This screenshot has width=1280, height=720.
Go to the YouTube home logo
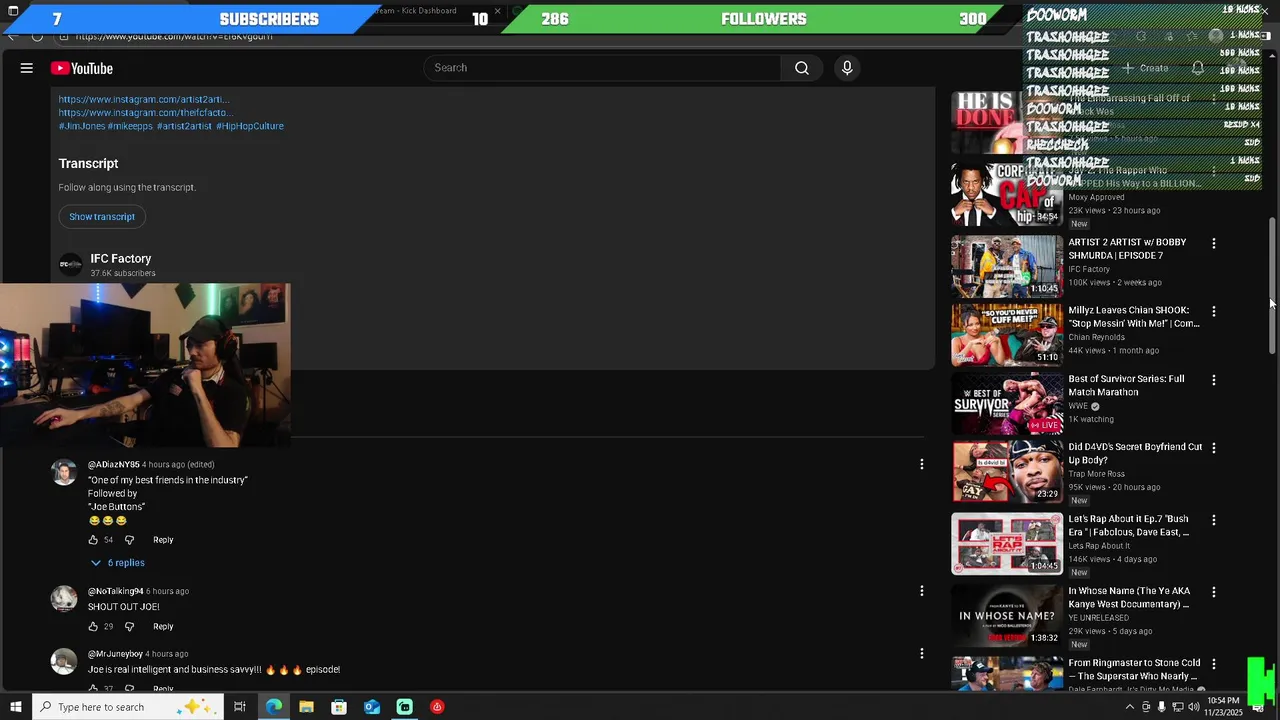pos(82,68)
